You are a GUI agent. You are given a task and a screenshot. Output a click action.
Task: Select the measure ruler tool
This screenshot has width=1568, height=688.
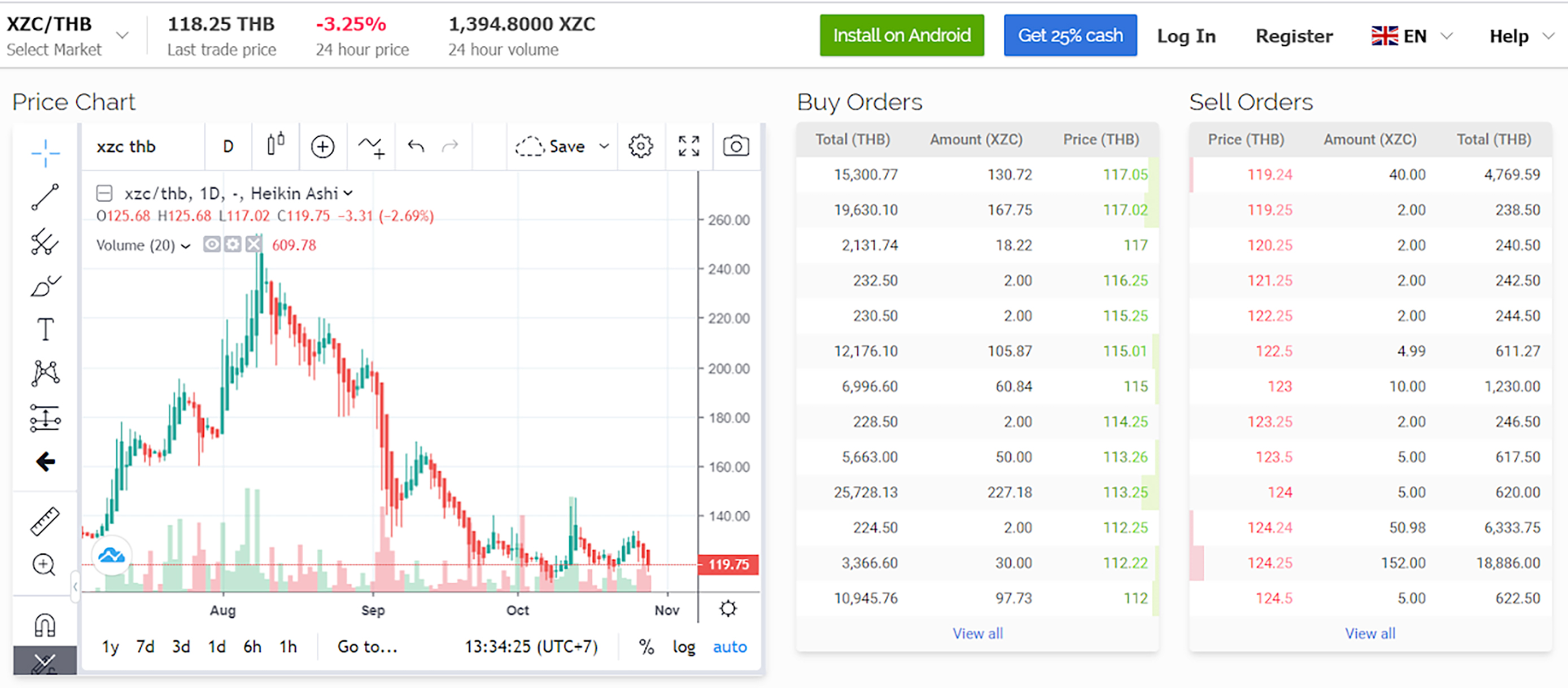coord(43,521)
